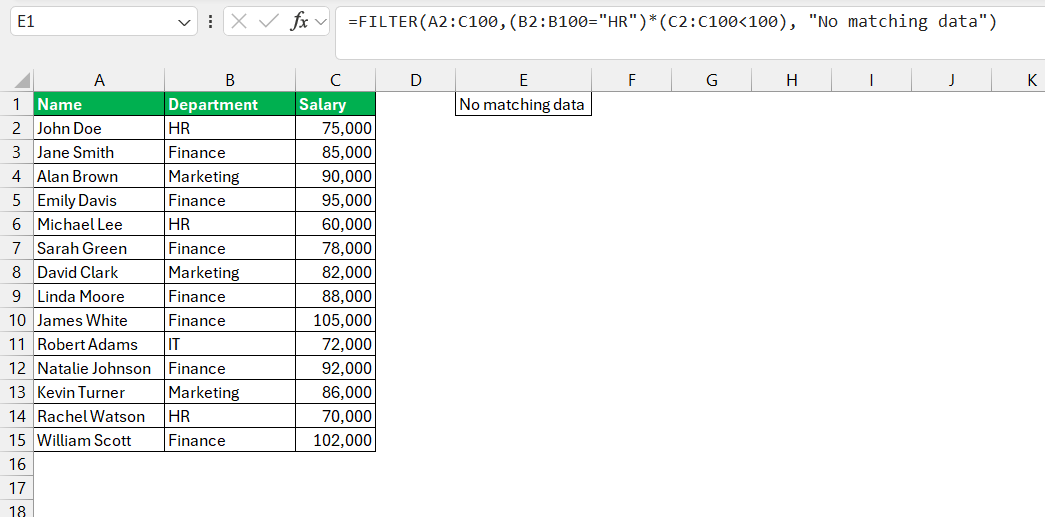The height and width of the screenshot is (517, 1045).
Task: Click the Alan Brown cell
Action: pos(99,176)
